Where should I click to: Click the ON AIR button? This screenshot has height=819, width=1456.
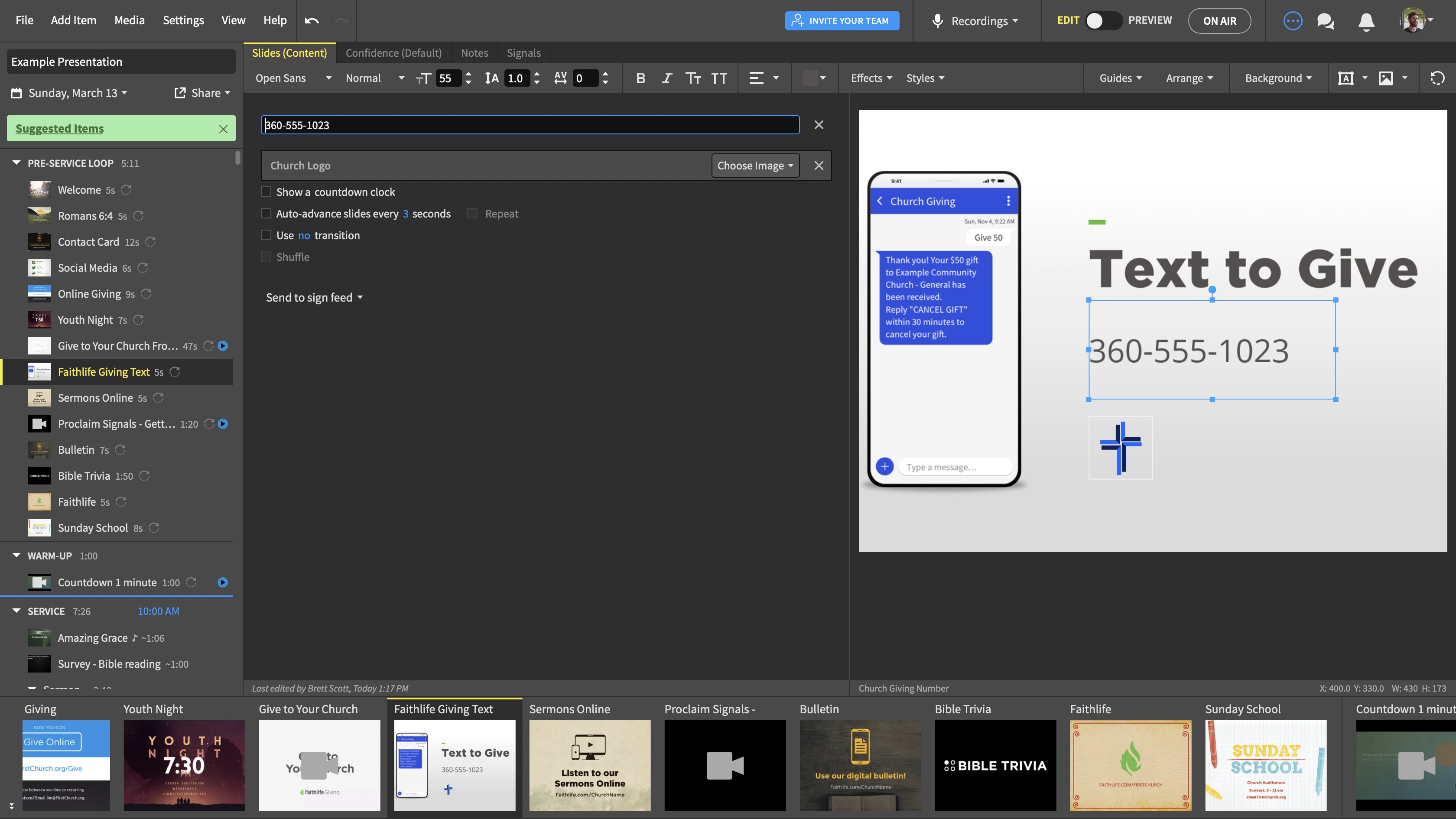(1219, 21)
